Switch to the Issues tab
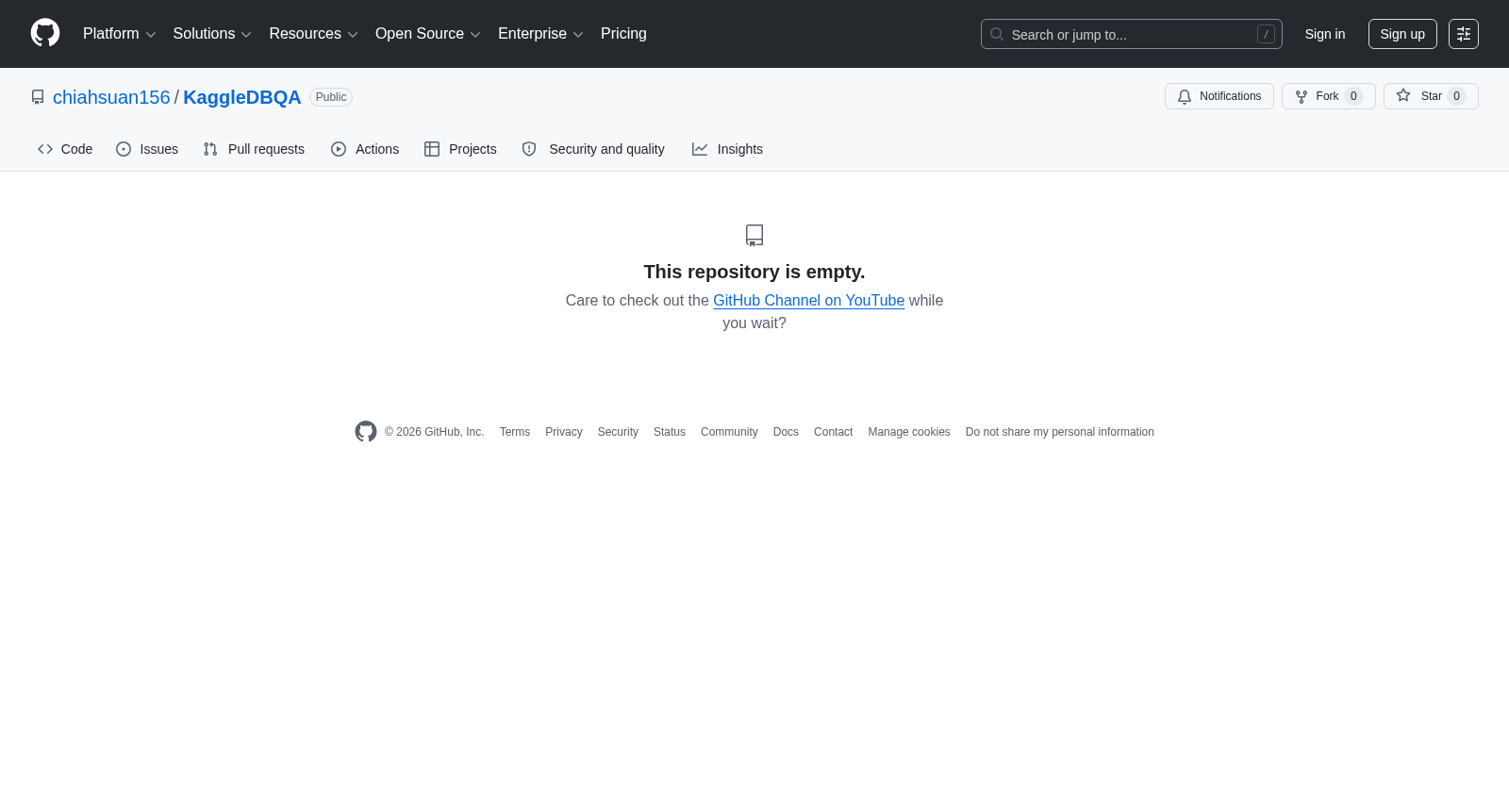 tap(147, 149)
